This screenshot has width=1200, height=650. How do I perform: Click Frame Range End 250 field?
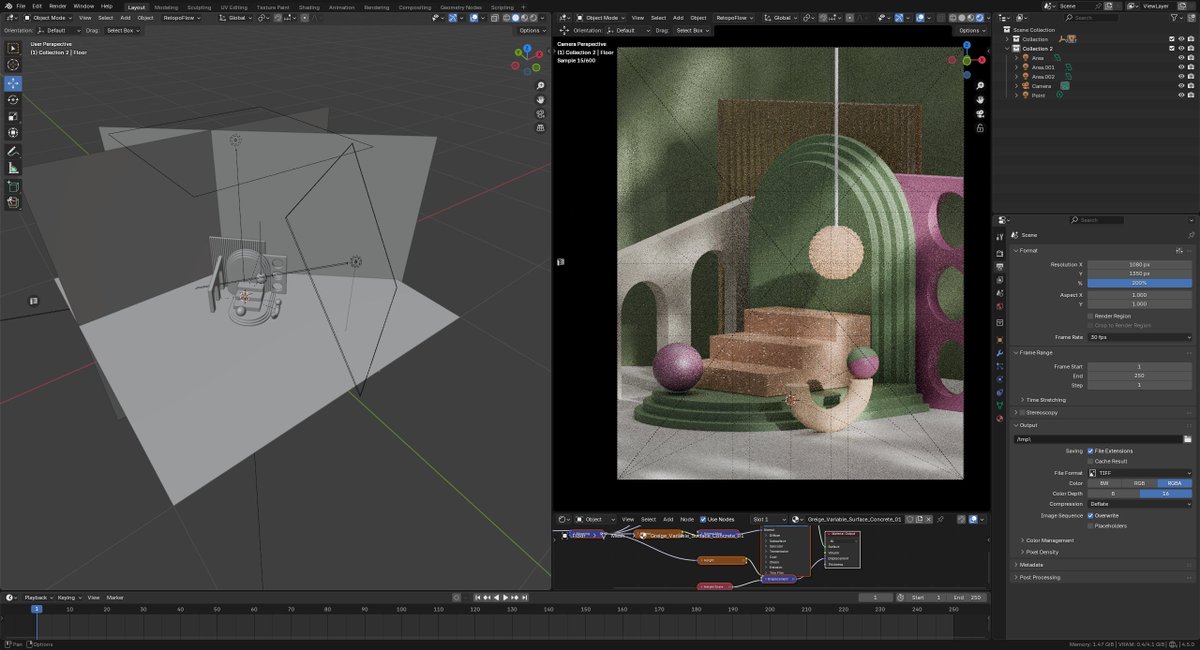(1140, 376)
